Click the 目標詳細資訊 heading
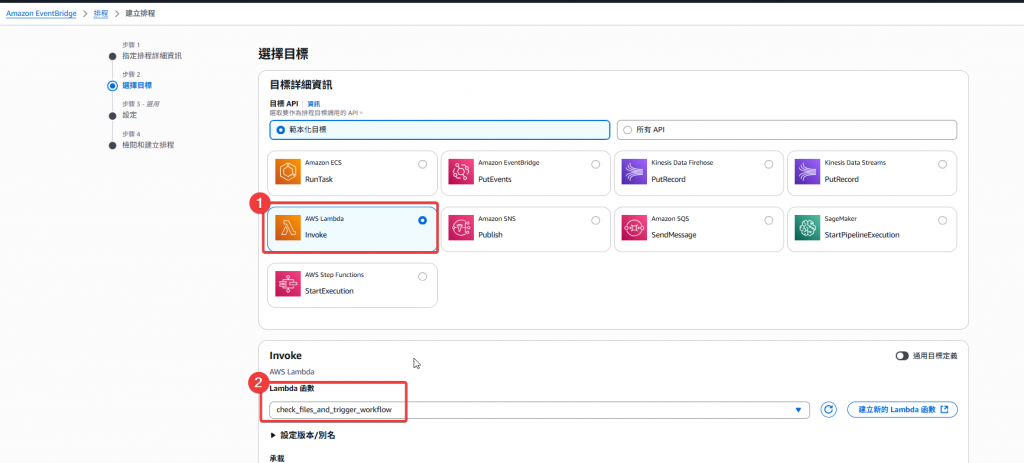 (301, 85)
